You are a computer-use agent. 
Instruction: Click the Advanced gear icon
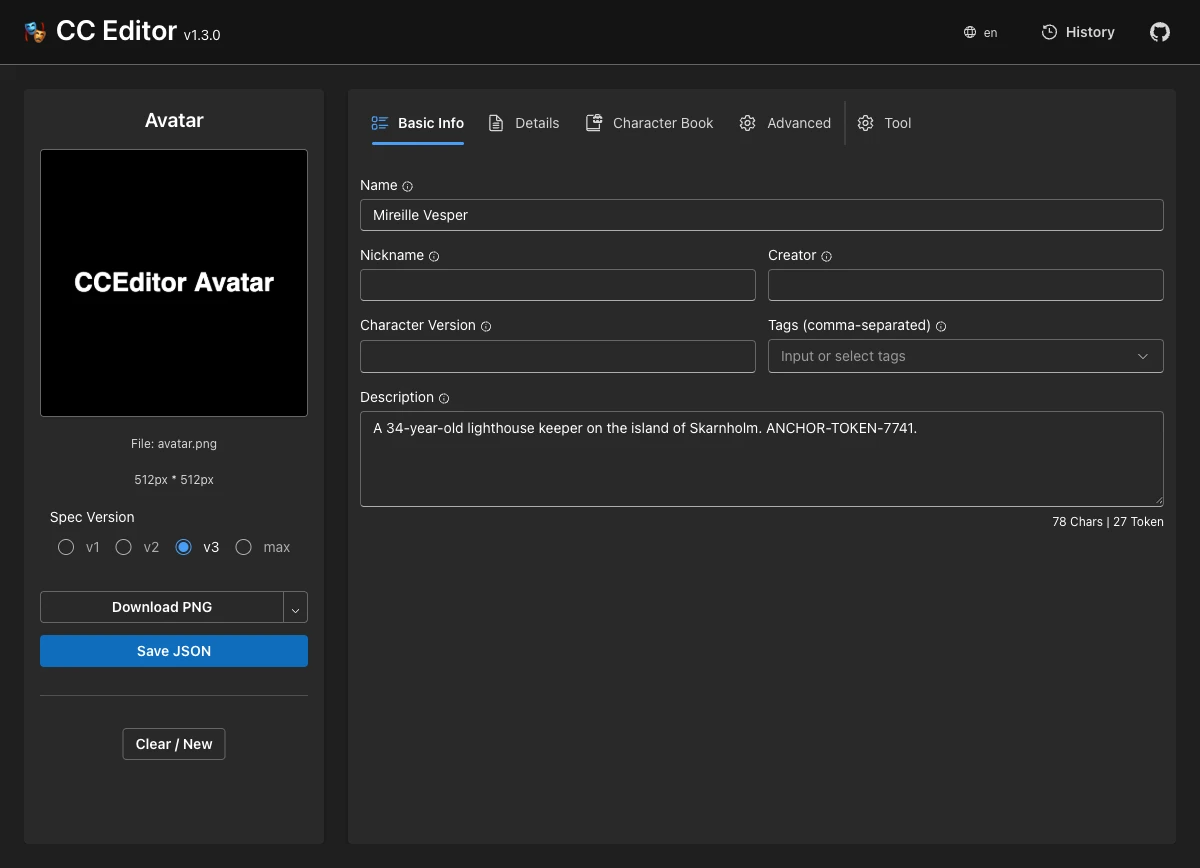pos(747,123)
